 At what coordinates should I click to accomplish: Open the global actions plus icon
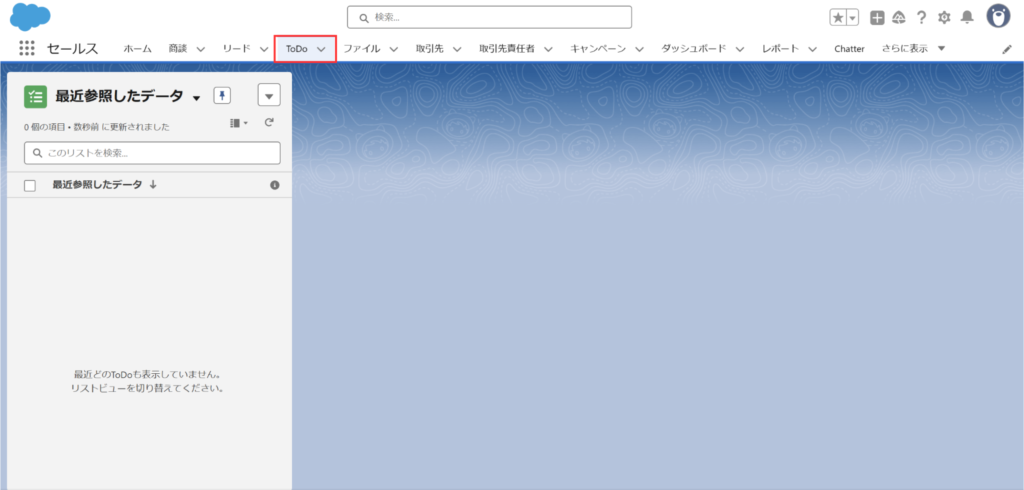(x=877, y=18)
